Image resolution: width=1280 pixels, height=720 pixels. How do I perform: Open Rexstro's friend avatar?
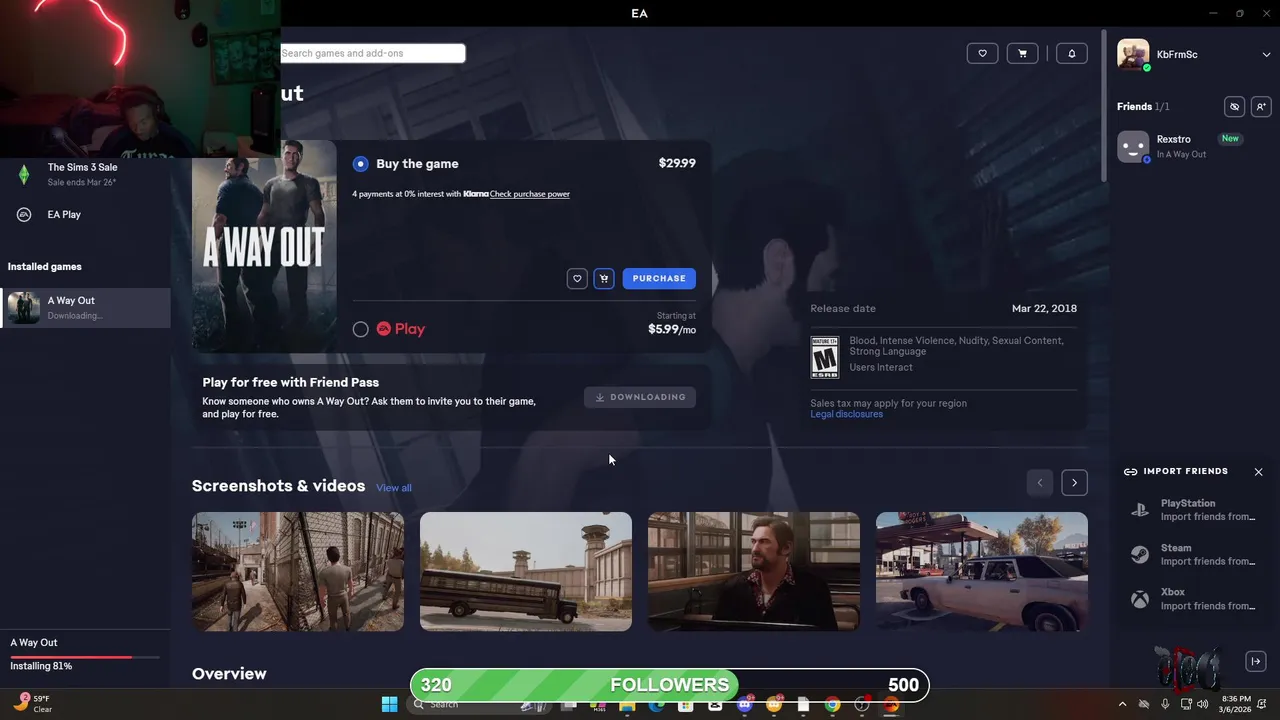coord(1133,146)
